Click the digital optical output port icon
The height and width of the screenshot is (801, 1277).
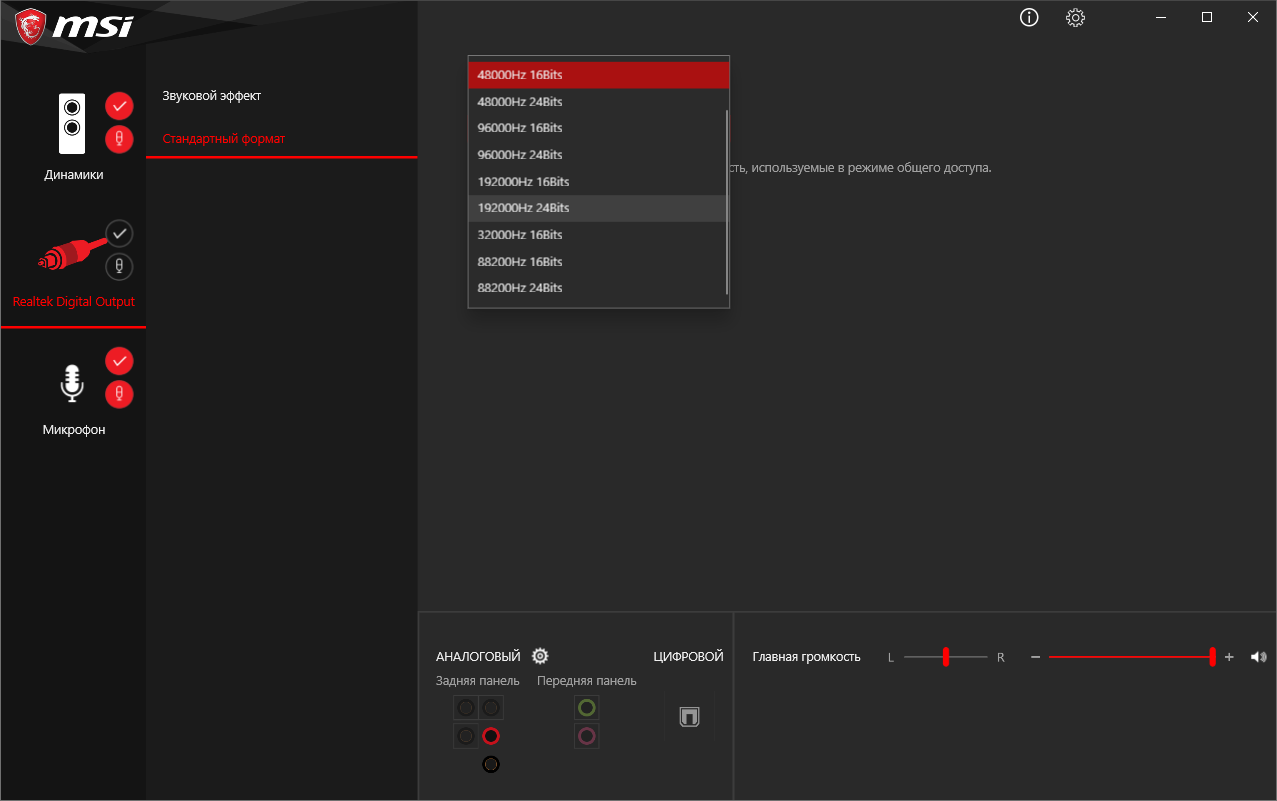tap(689, 717)
